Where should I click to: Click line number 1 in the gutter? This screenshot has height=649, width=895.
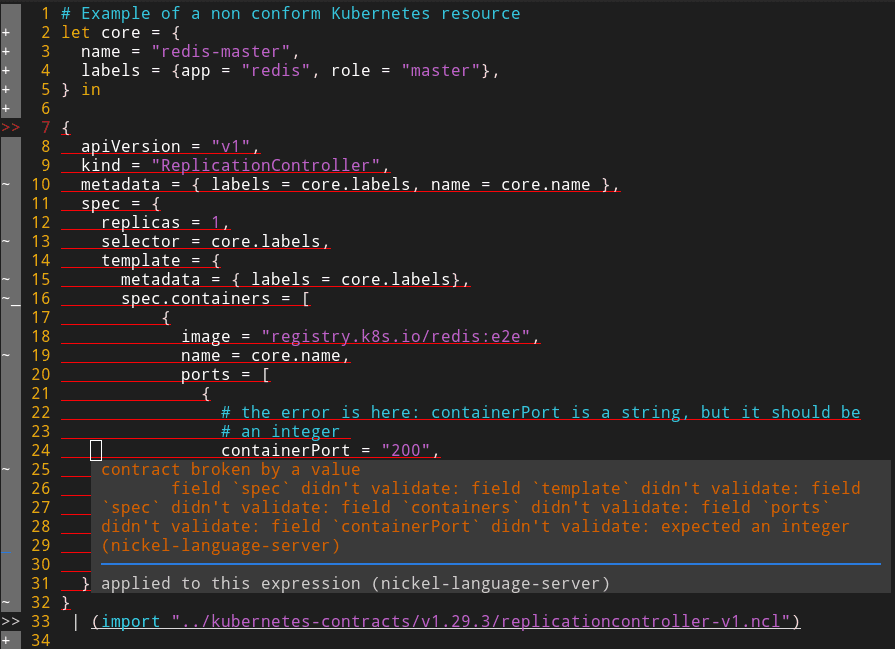coord(45,13)
